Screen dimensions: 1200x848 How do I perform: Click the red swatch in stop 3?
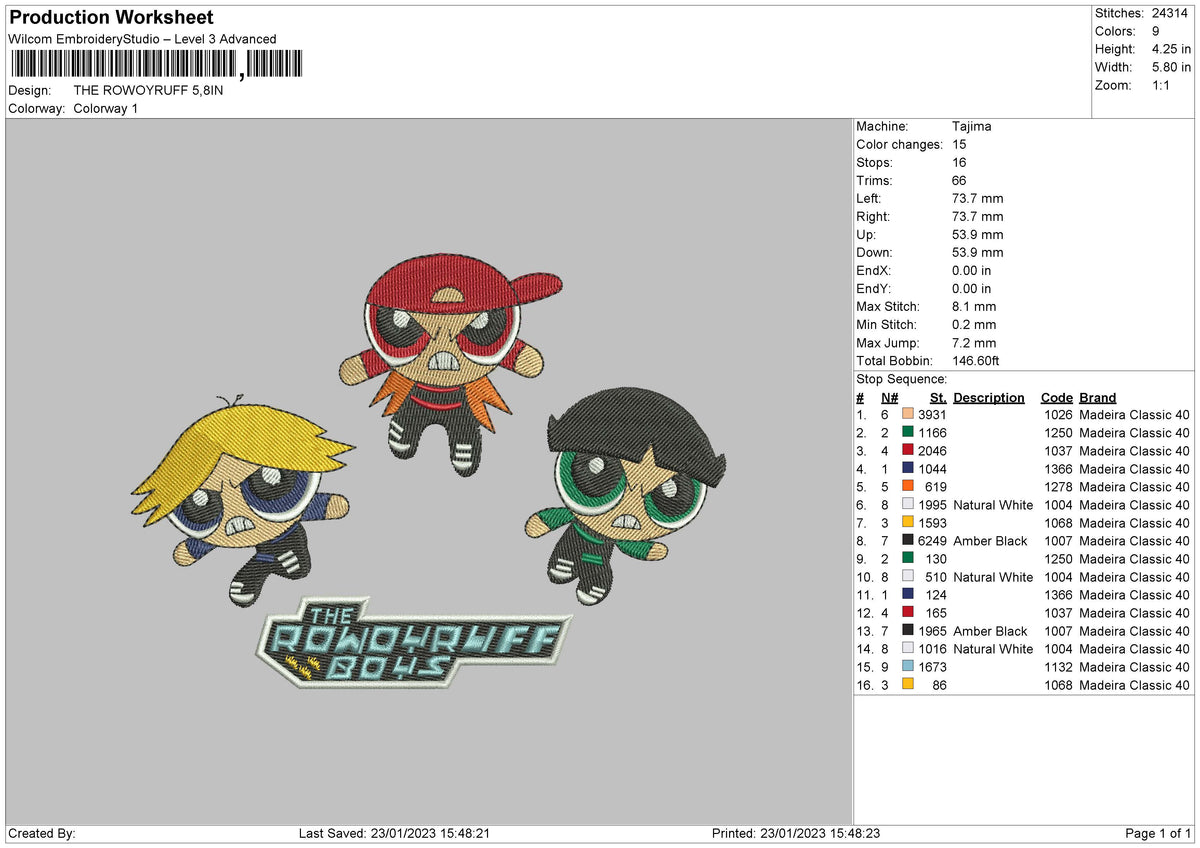(907, 450)
